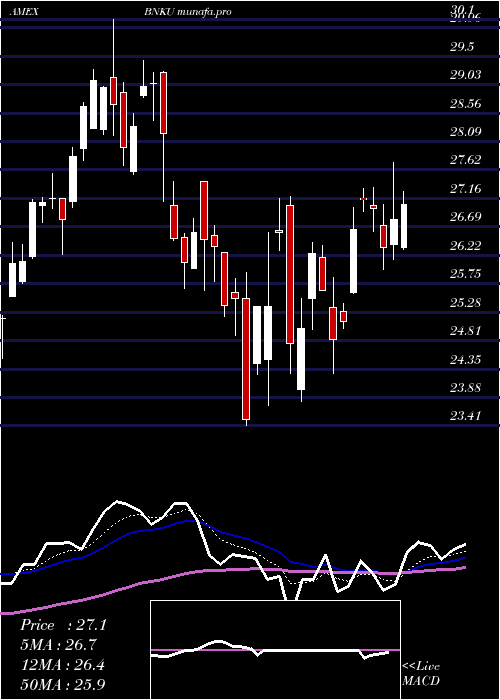
Task: Click inside the MACD inset chart box
Action: pyautogui.click(x=275, y=650)
